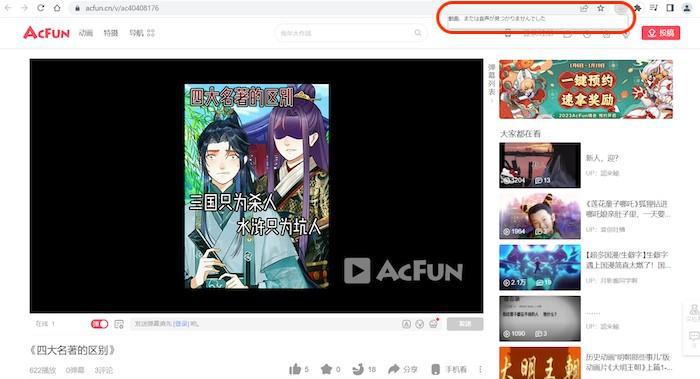The image size is (700, 379).
Task: Bookmark this page with the star icon
Action: (601, 8)
